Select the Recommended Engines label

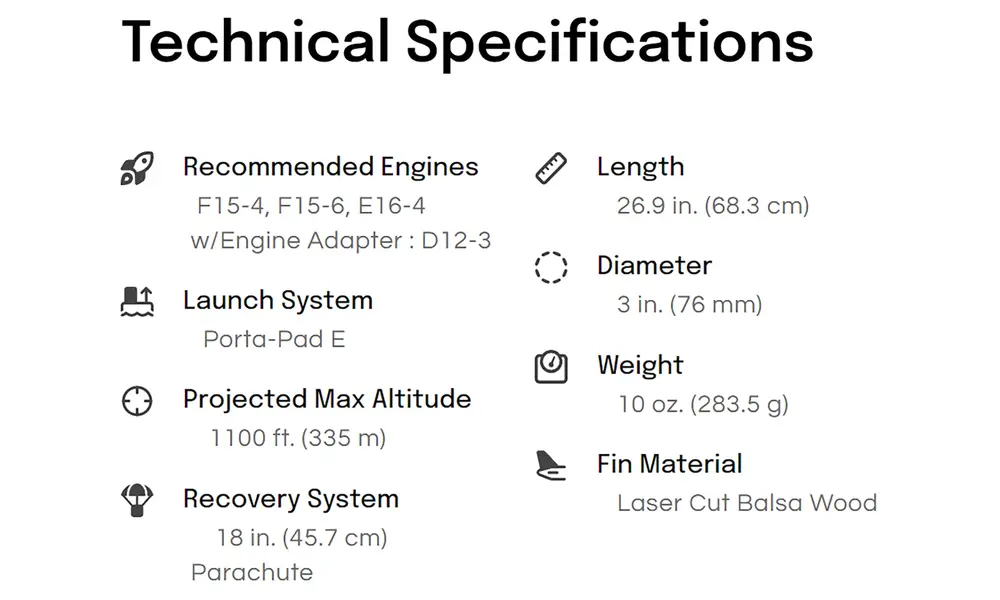pyautogui.click(x=330, y=167)
